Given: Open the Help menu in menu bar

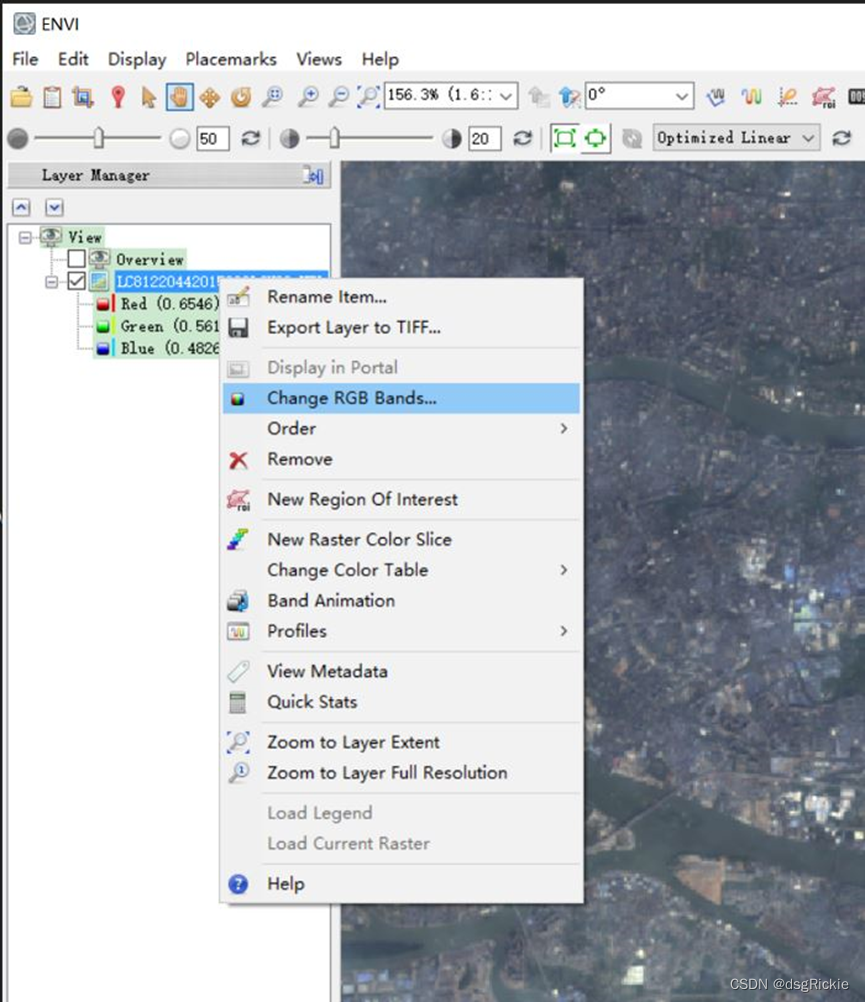Looking at the screenshot, I should tap(380, 59).
